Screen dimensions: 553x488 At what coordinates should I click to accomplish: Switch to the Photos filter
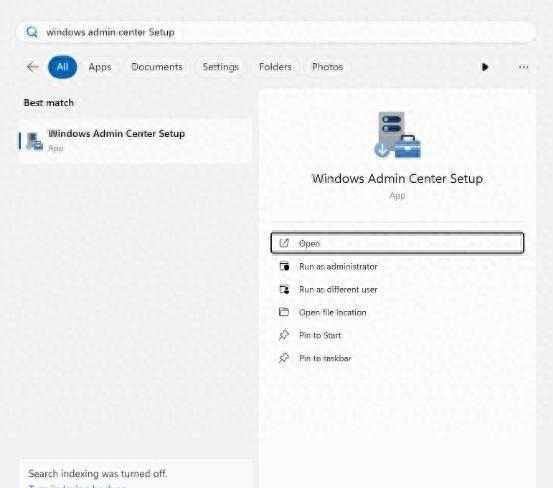327,67
